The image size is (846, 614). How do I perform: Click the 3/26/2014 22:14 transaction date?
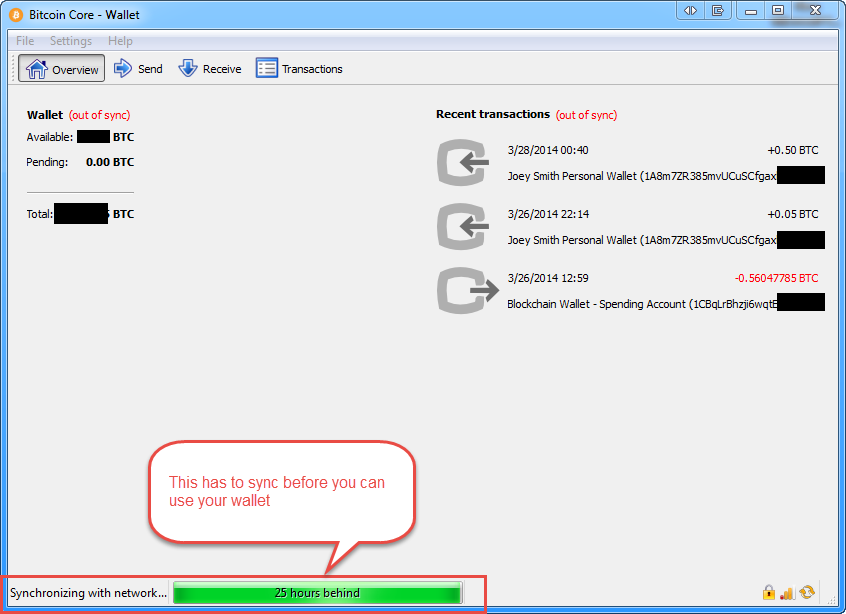(548, 214)
